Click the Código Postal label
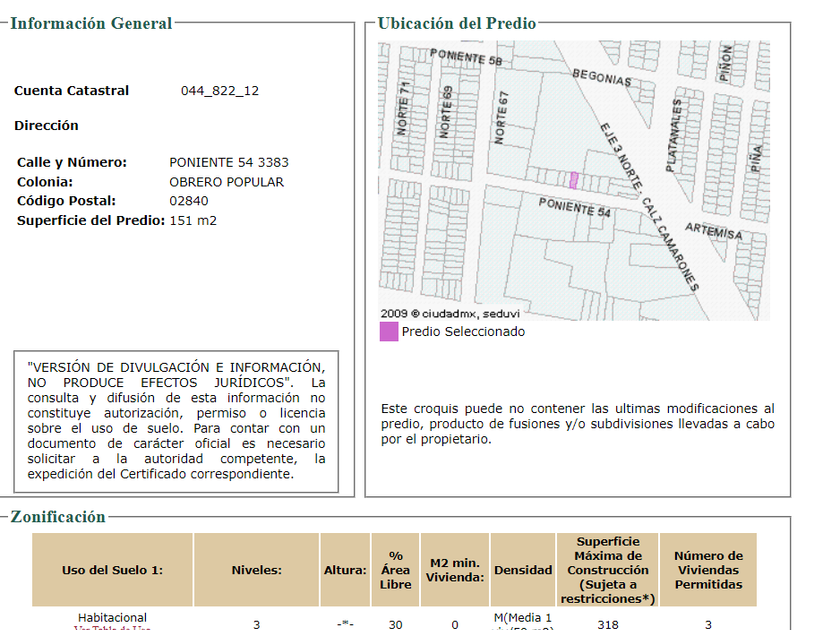The image size is (840, 630). (66, 201)
